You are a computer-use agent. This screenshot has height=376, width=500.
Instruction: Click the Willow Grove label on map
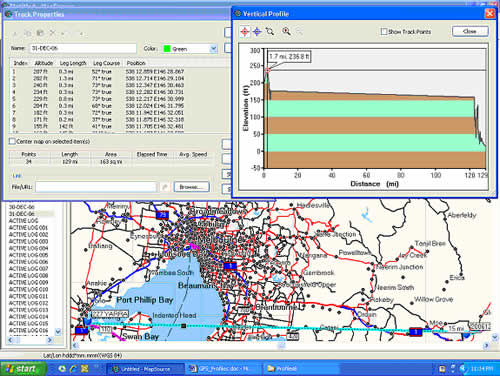coord(434,299)
